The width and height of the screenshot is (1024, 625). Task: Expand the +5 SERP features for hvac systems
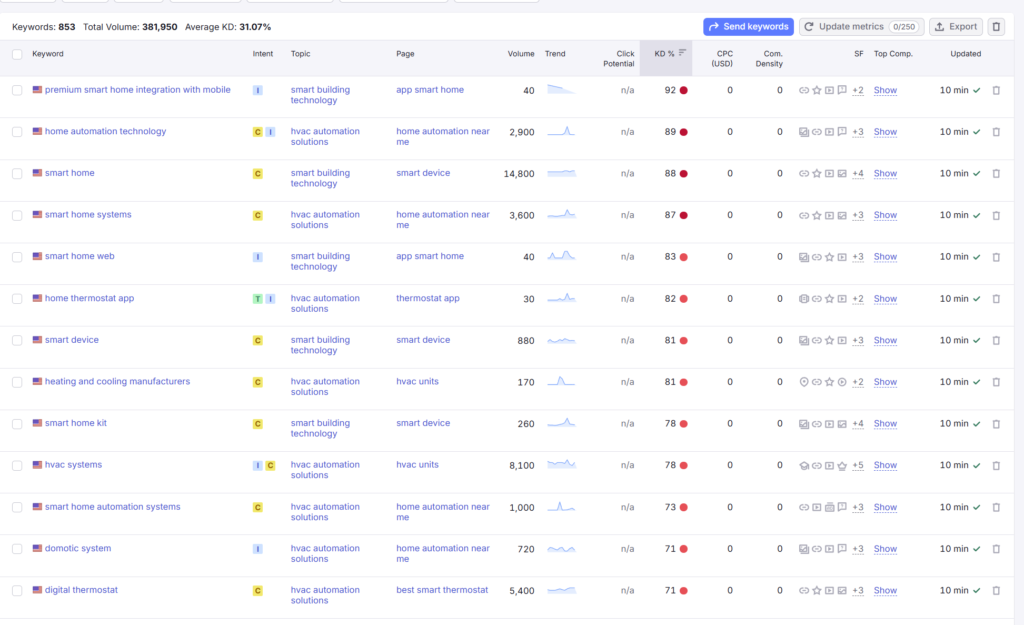(x=858, y=465)
